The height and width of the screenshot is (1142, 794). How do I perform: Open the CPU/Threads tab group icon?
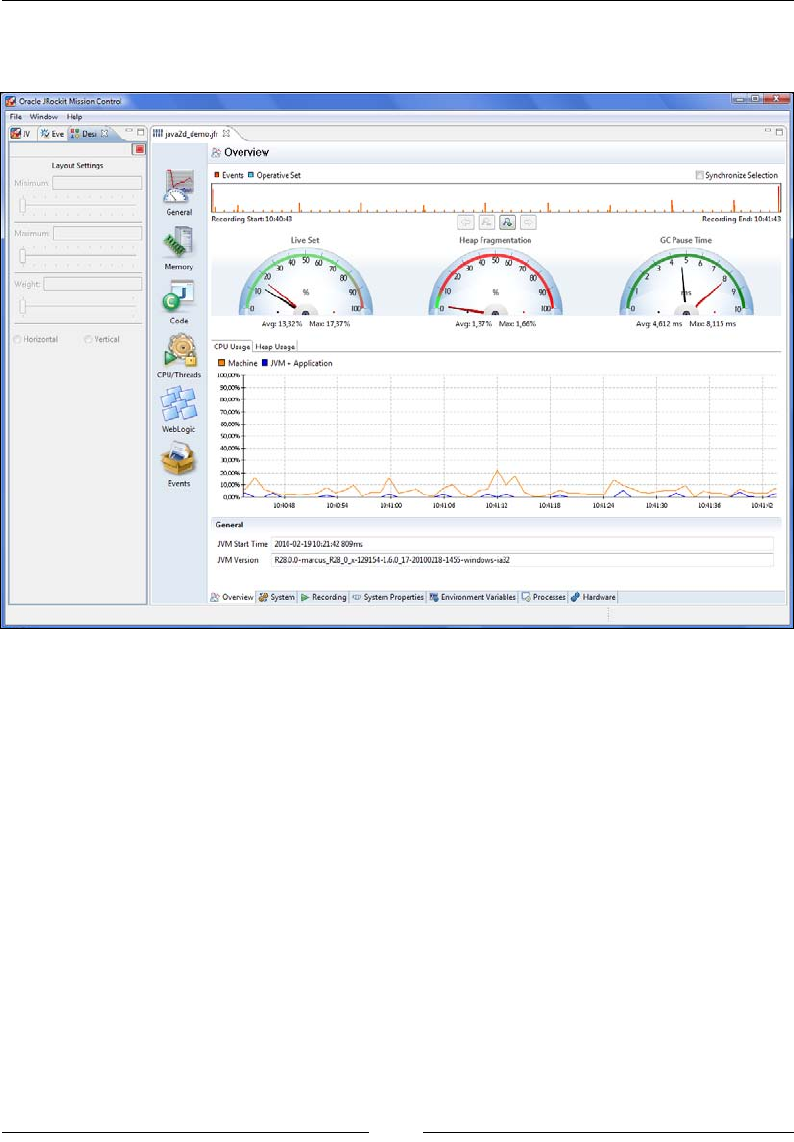(179, 351)
